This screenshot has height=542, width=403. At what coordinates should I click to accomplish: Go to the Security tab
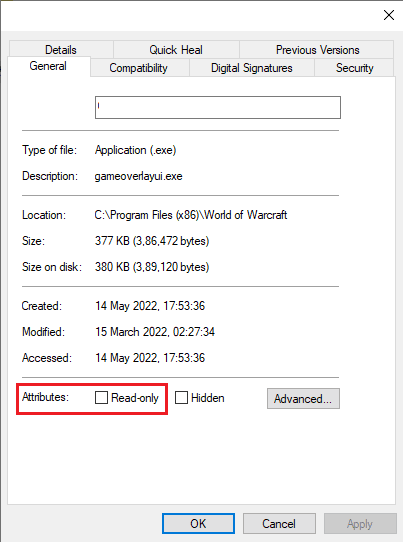click(x=355, y=68)
